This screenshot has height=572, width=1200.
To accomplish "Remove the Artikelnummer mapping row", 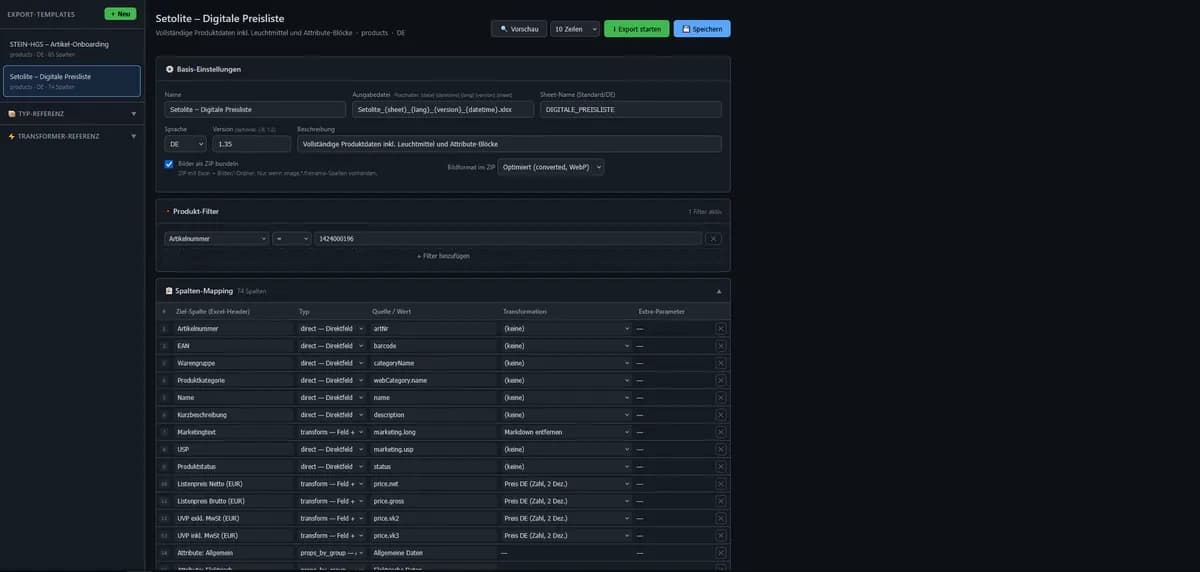I will click(721, 328).
